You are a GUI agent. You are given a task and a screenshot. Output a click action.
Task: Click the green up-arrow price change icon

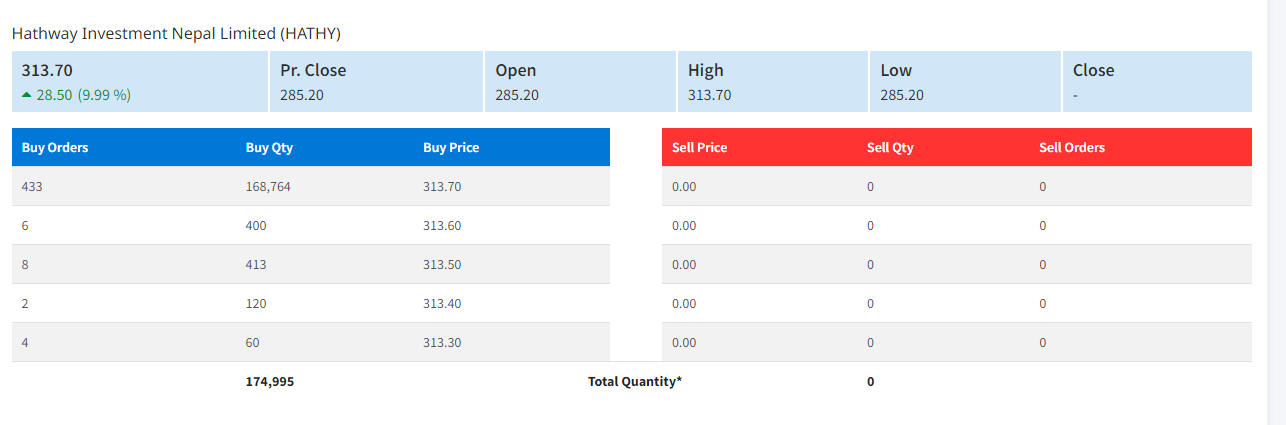click(x=27, y=95)
